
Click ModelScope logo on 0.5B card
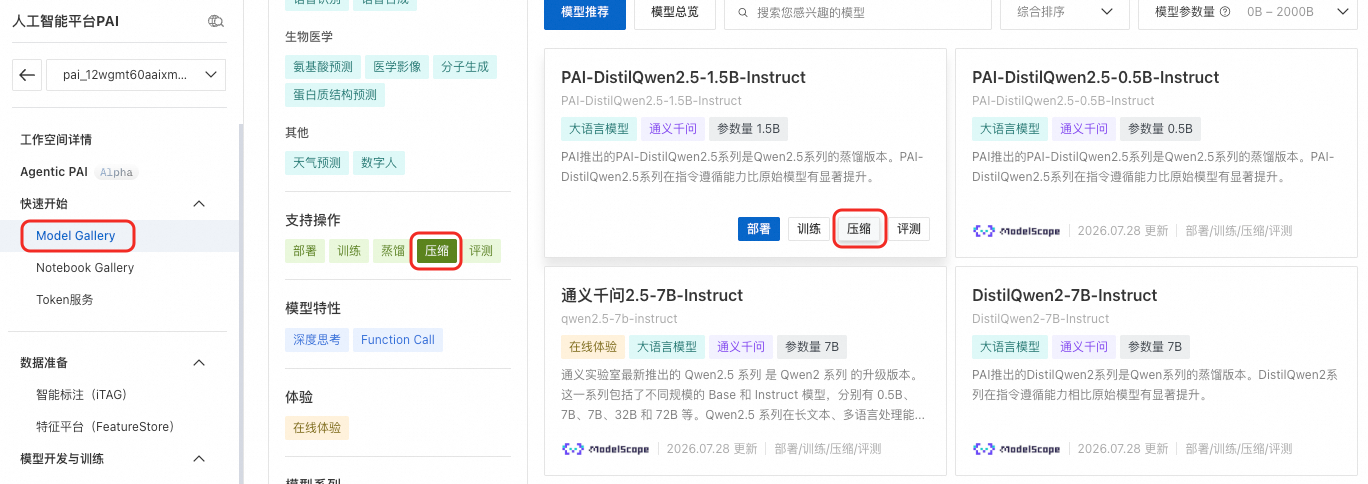[x=1017, y=230]
